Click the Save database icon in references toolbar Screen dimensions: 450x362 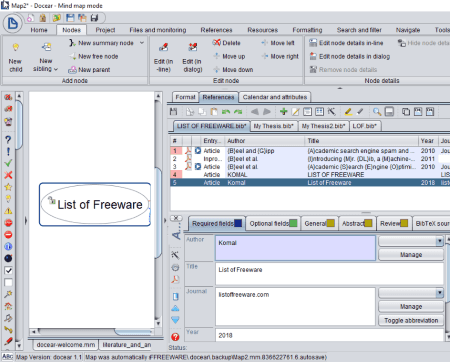[x=173, y=112]
